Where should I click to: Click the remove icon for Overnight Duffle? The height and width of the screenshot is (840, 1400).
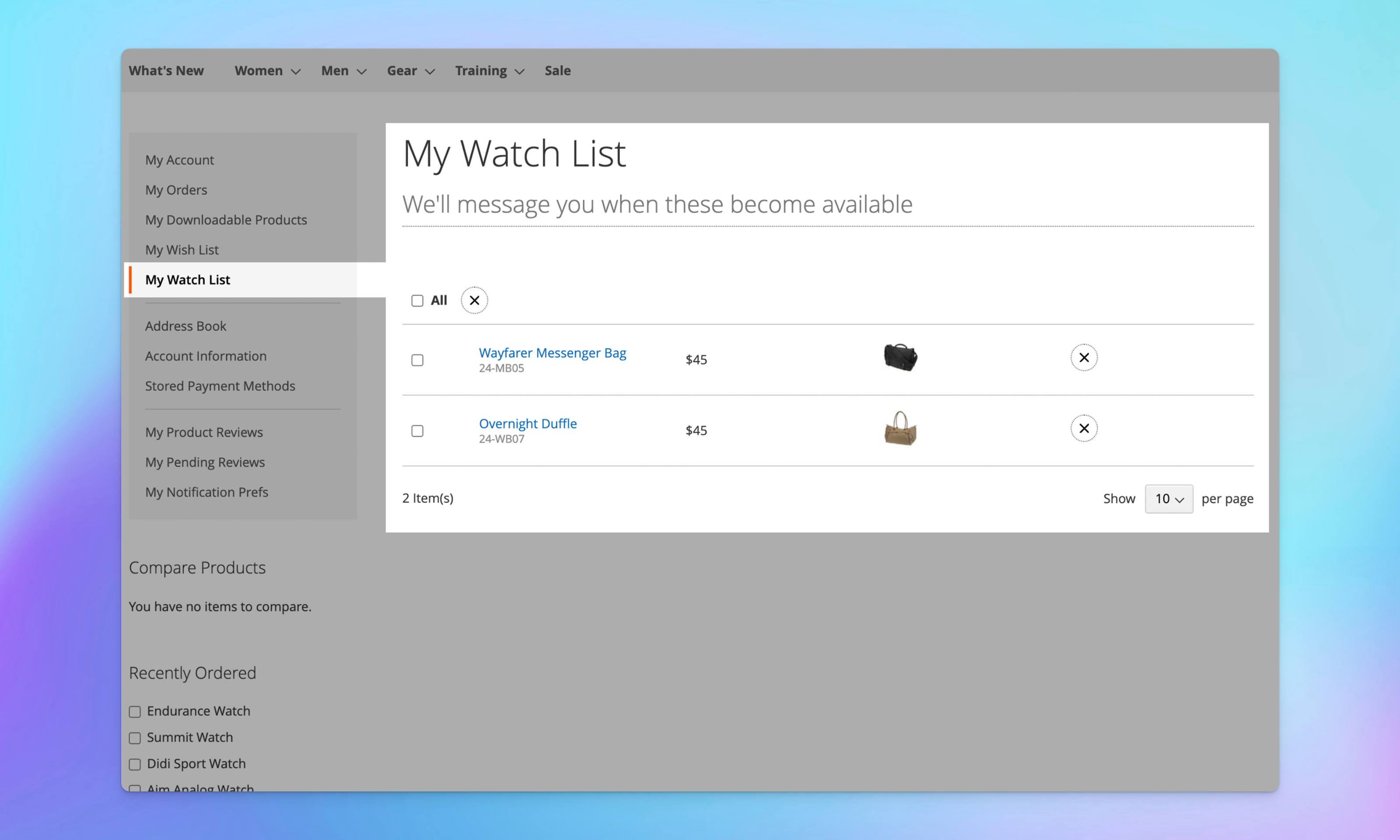1083,429
